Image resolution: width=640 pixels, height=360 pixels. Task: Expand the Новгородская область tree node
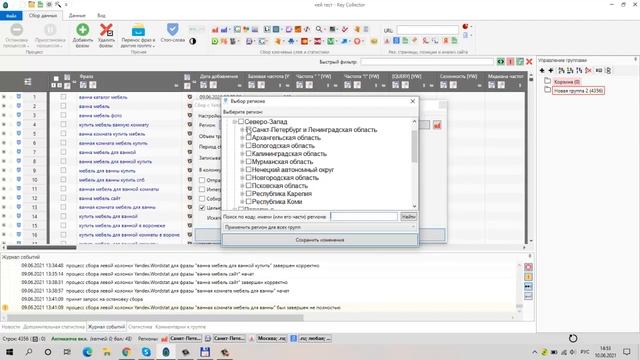pyautogui.click(x=242, y=178)
